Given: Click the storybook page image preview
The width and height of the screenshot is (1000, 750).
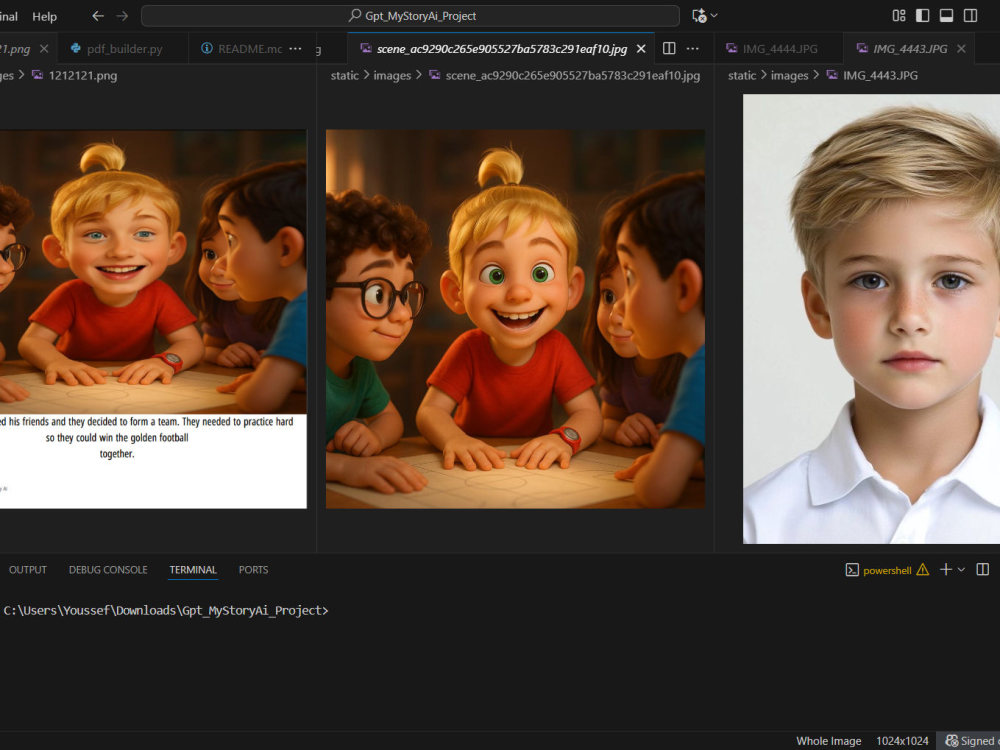Looking at the screenshot, I should [153, 319].
